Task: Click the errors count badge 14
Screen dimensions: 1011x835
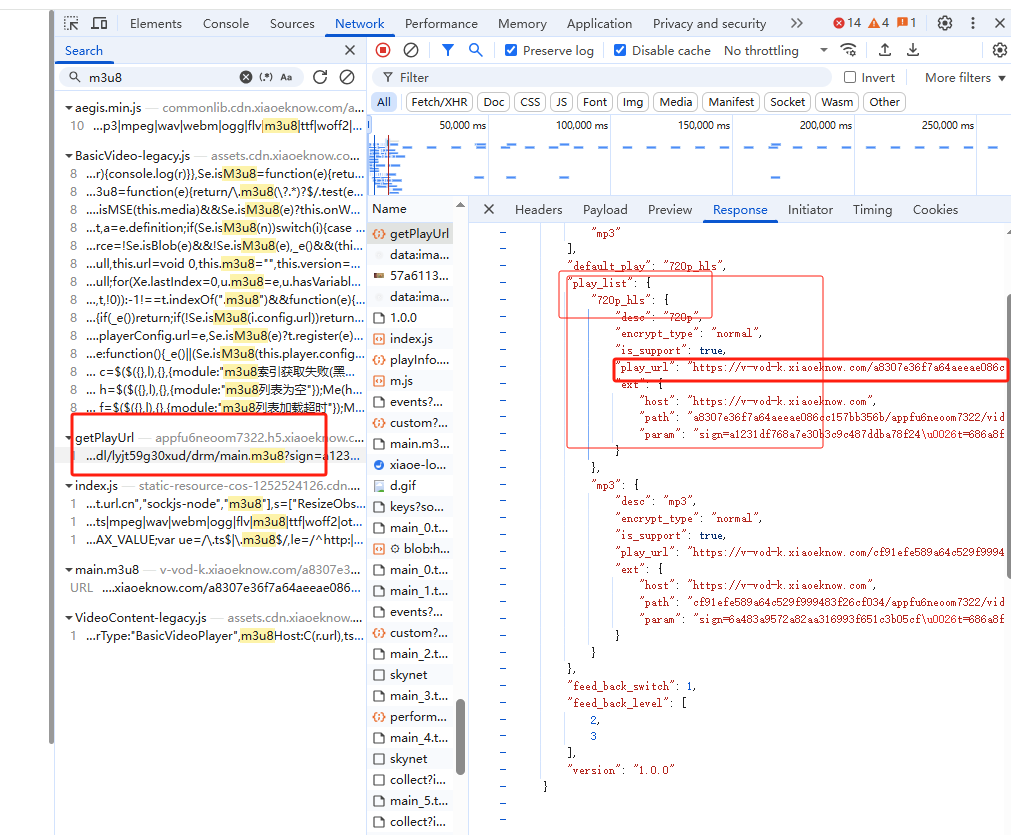Action: 847,23
